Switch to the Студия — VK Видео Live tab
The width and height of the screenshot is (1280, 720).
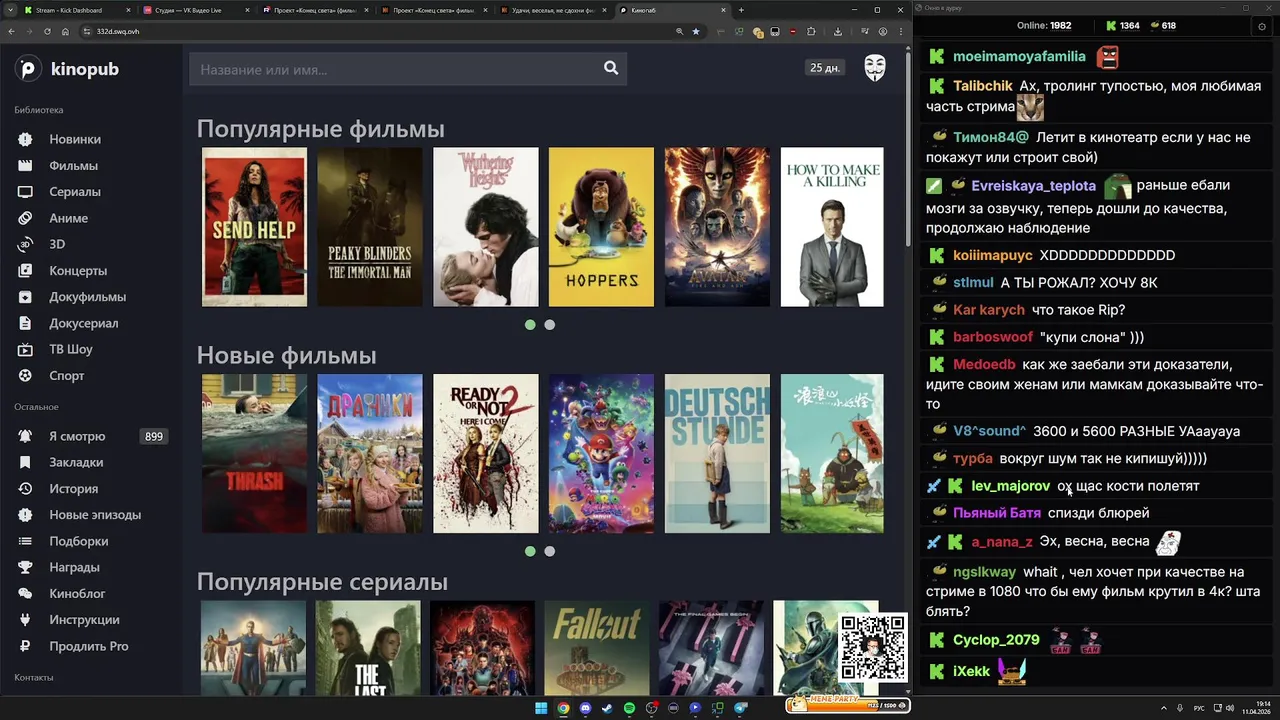[x=197, y=10]
